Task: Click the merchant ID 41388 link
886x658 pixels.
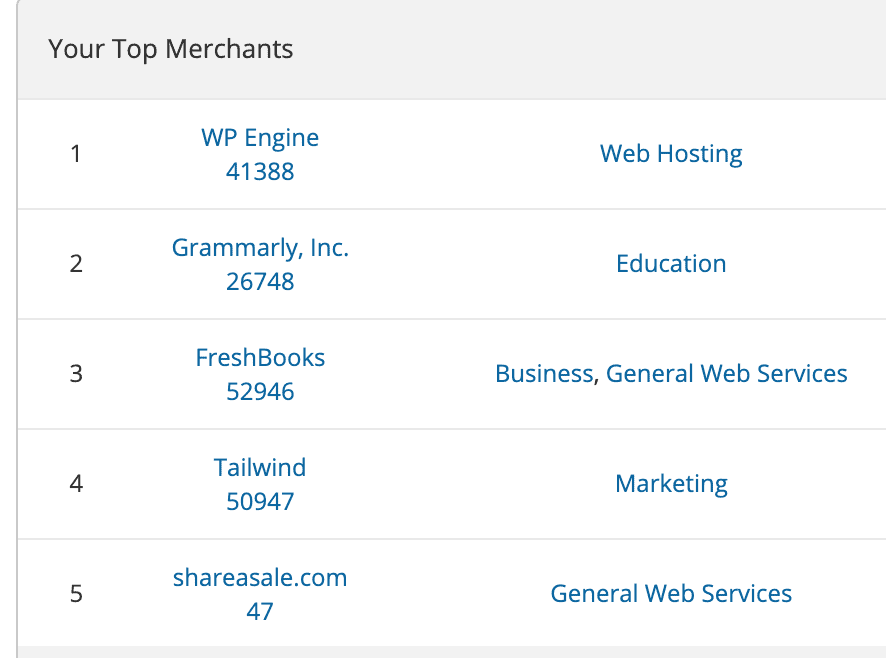Action: click(260, 171)
